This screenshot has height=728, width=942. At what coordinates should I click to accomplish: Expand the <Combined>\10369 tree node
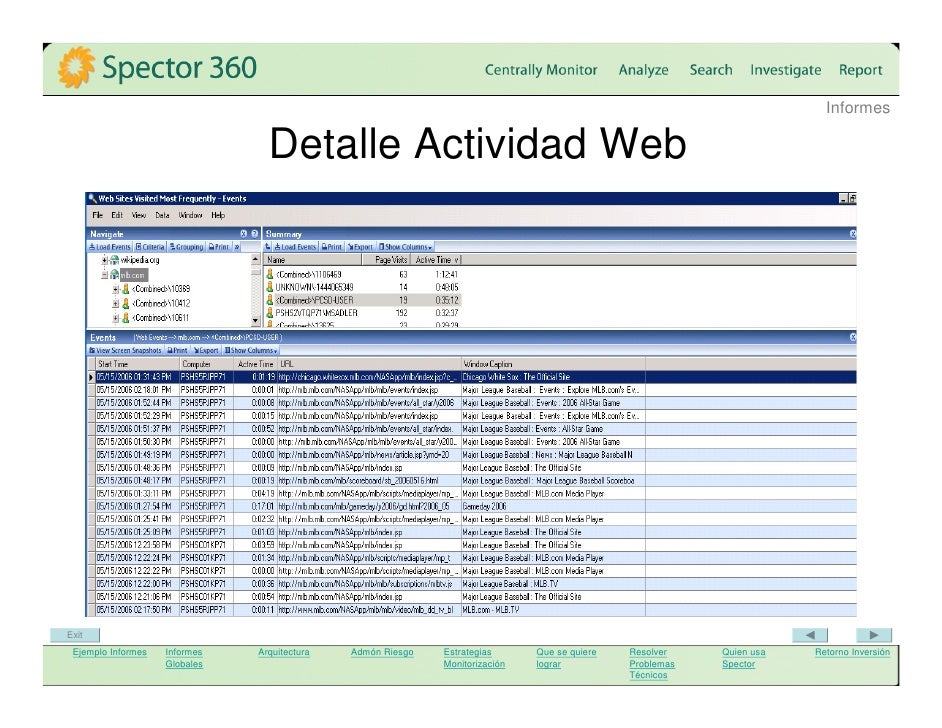click(x=116, y=289)
